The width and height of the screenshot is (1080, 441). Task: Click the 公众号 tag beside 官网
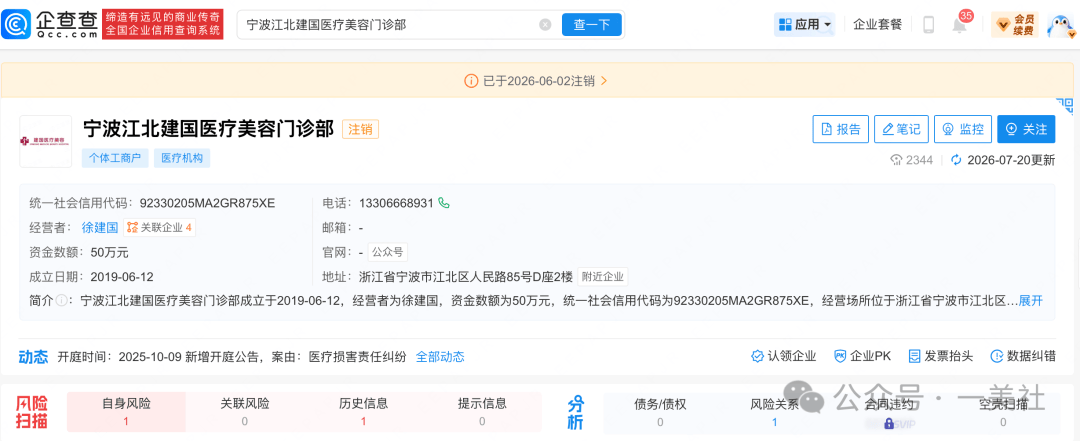387,252
